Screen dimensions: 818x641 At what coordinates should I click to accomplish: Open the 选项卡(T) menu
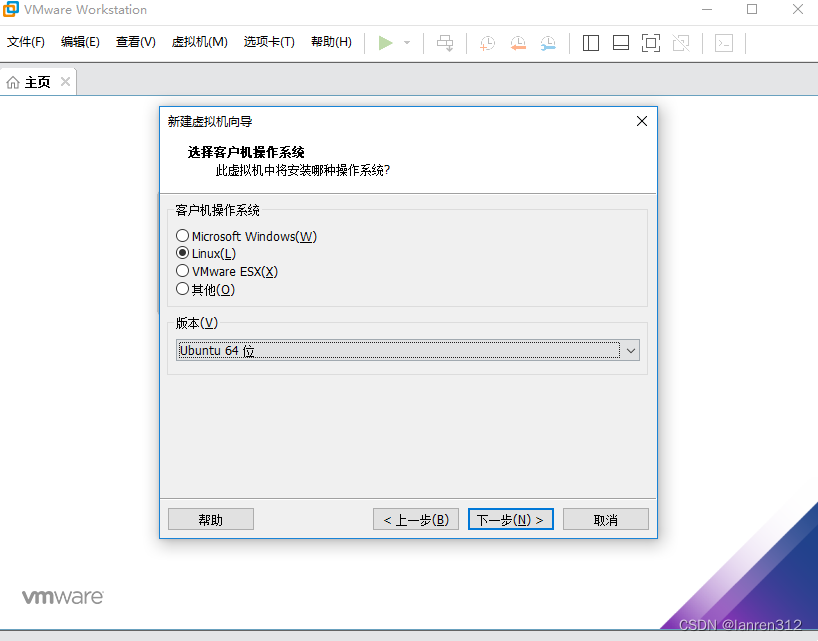coord(269,42)
